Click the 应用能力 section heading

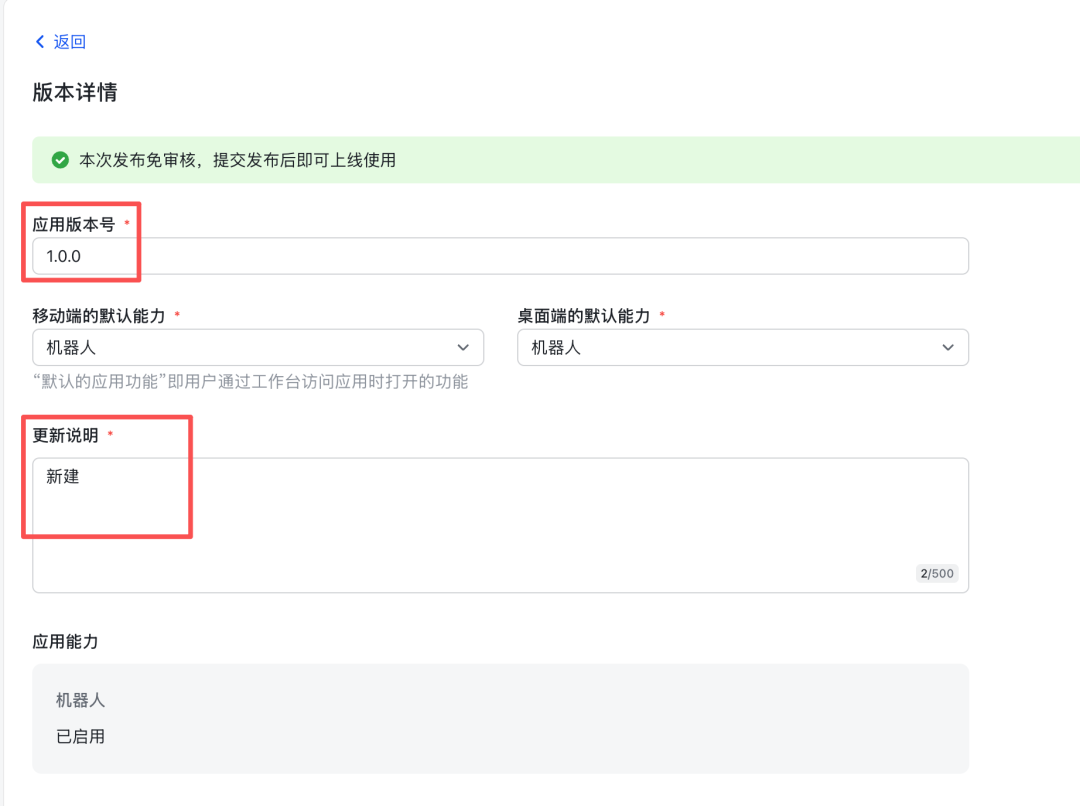[66, 642]
